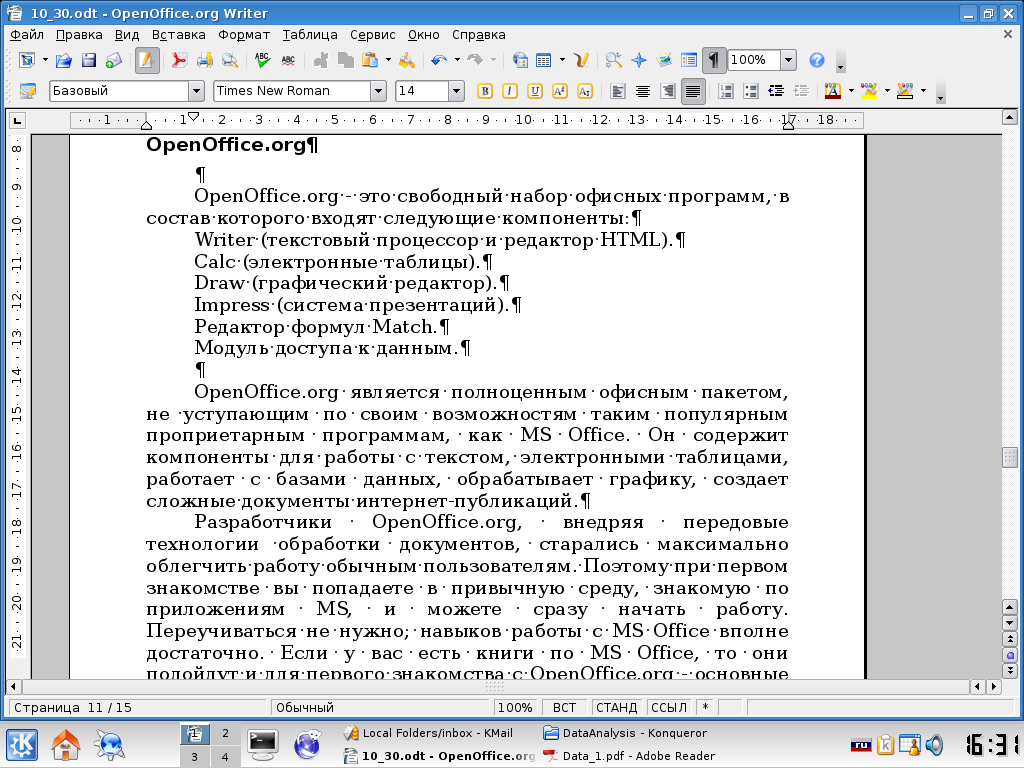Center the text alignment
Viewport: 1024px width, 768px height.
(x=643, y=91)
